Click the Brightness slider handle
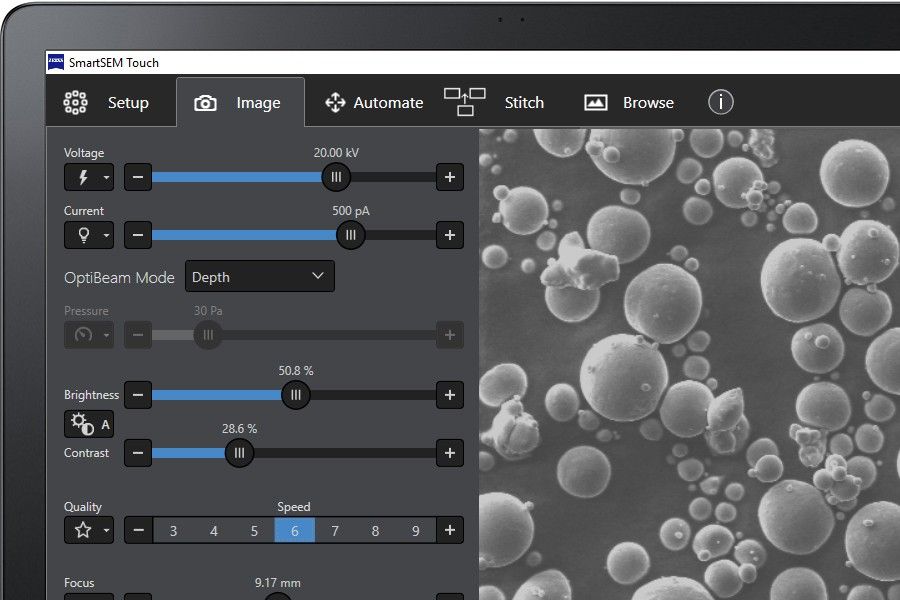 (295, 395)
